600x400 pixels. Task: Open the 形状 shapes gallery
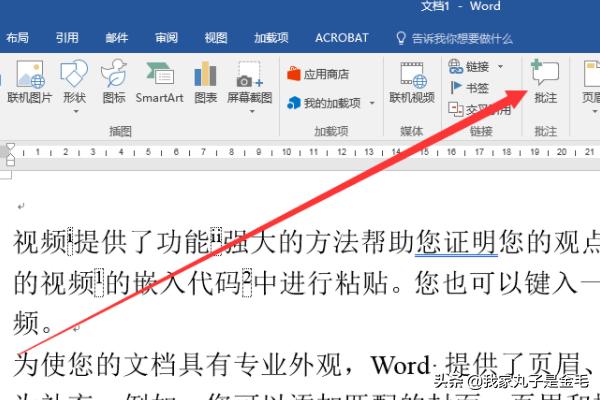(74, 82)
